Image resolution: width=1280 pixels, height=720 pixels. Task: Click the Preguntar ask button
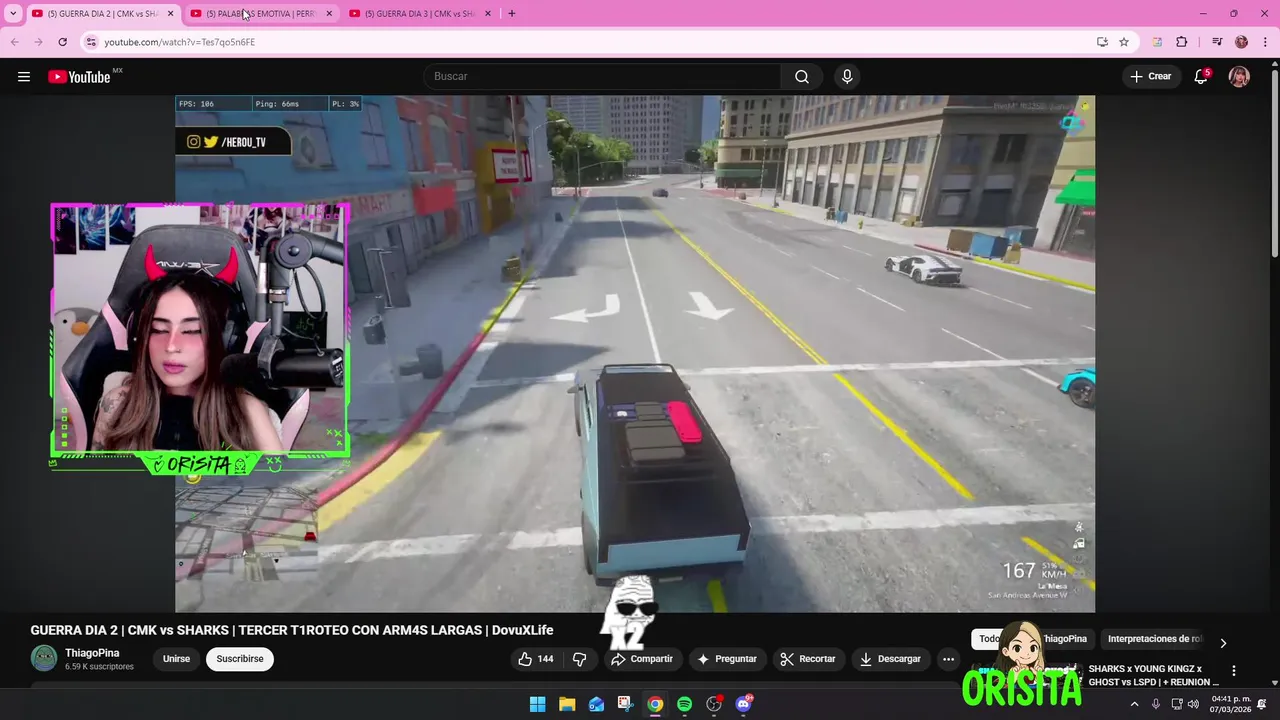pyautogui.click(x=727, y=659)
